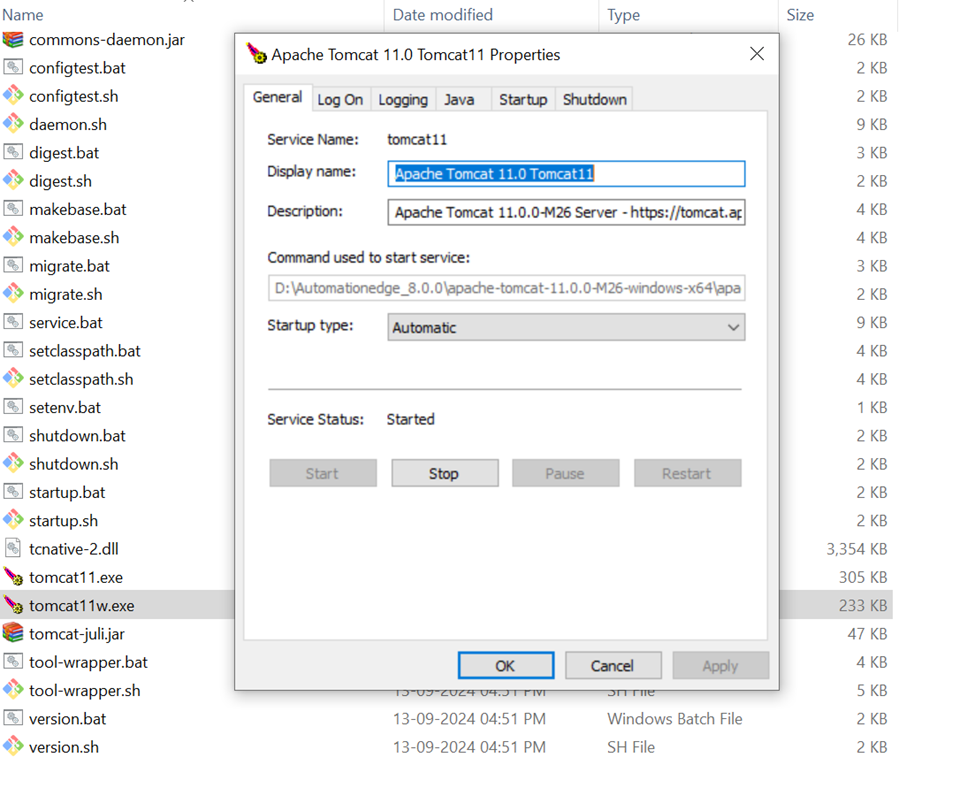Select the service.bat file icon
Image resolution: width=975 pixels, height=788 pixels.
point(15,322)
